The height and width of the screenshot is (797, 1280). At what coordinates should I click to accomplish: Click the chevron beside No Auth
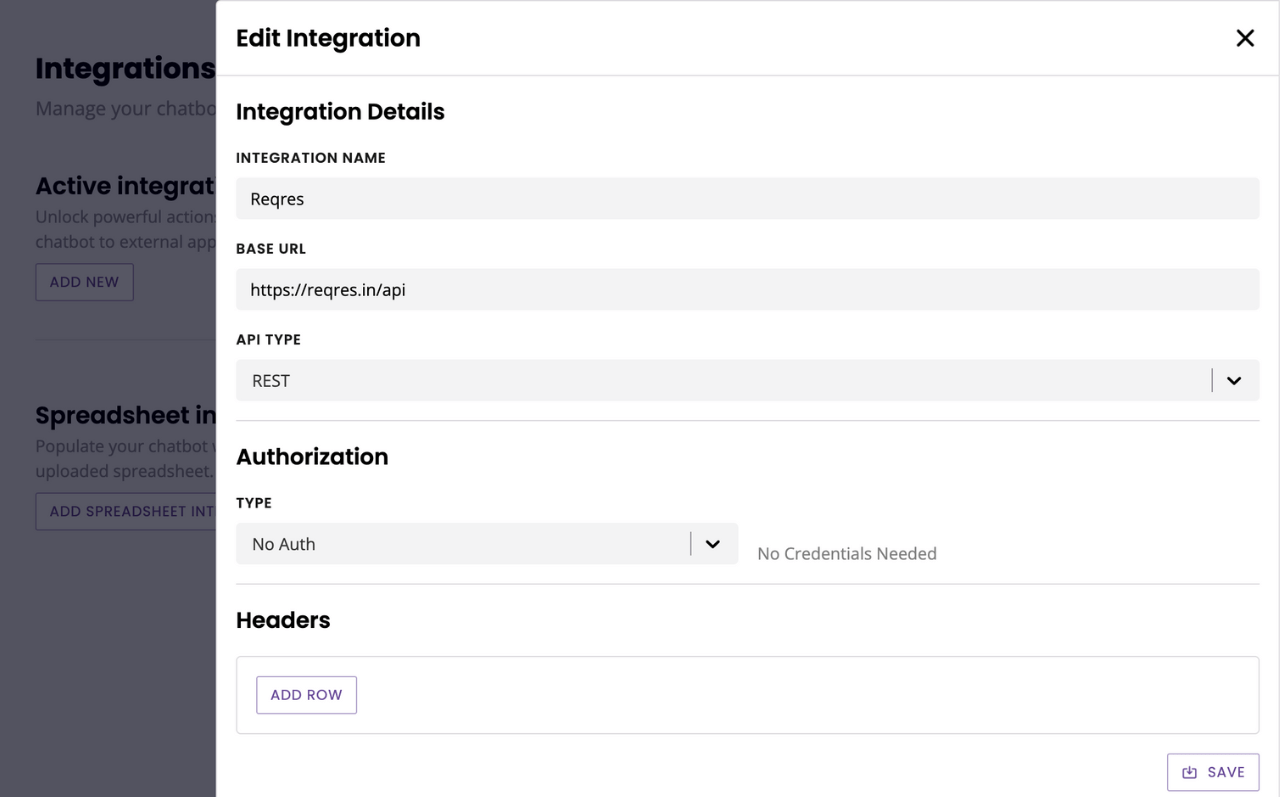pos(713,543)
